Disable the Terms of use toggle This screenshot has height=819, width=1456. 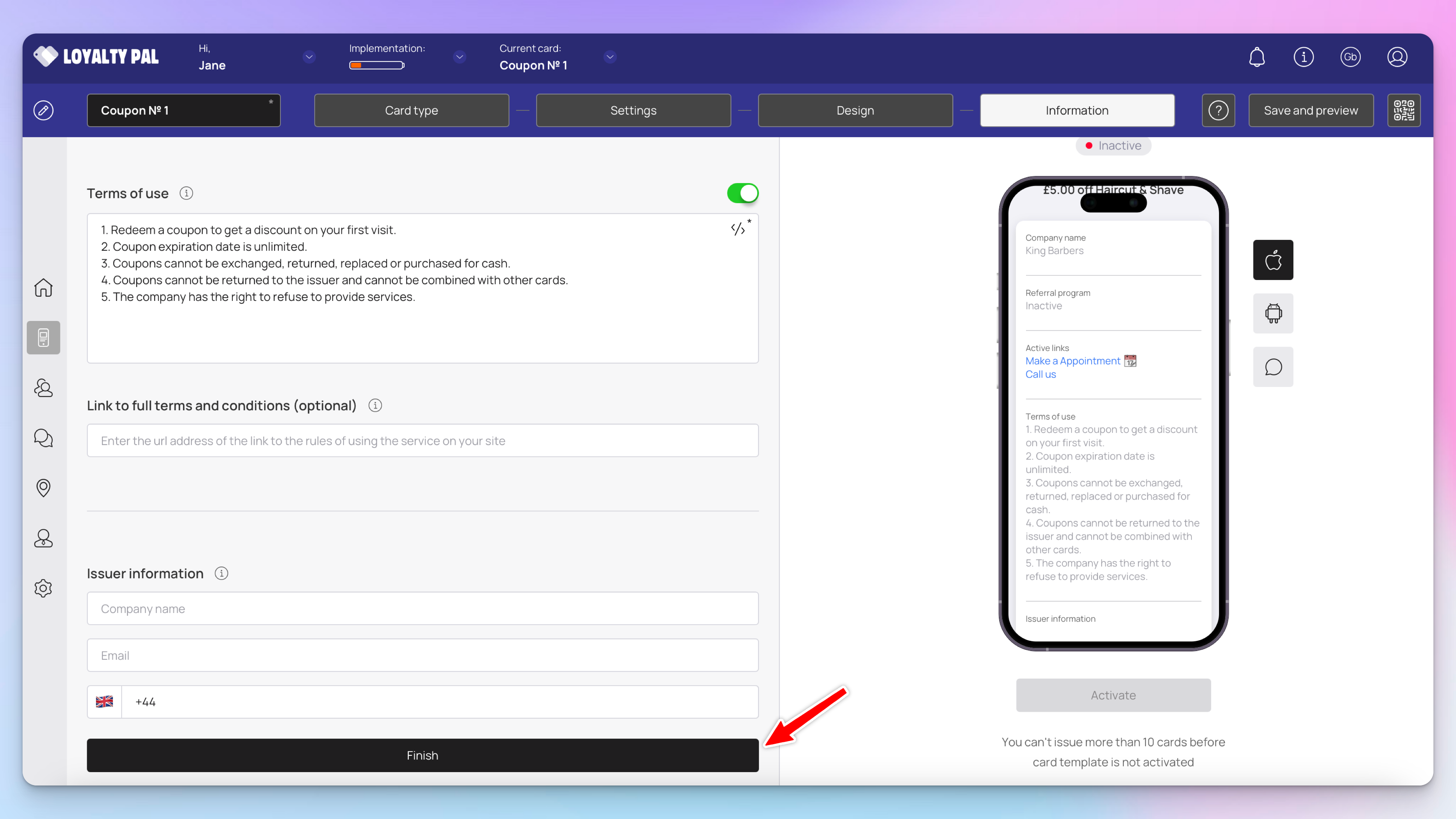742,193
